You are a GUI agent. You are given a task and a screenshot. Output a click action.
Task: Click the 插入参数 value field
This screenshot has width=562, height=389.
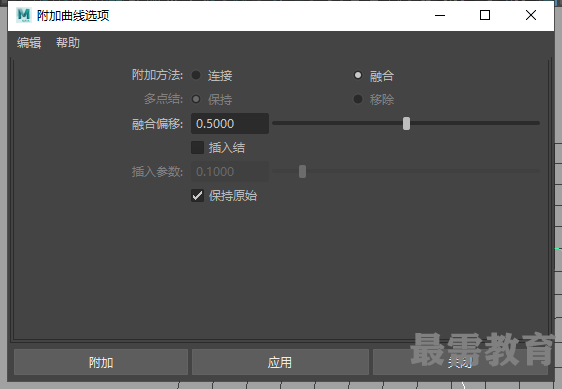point(230,171)
